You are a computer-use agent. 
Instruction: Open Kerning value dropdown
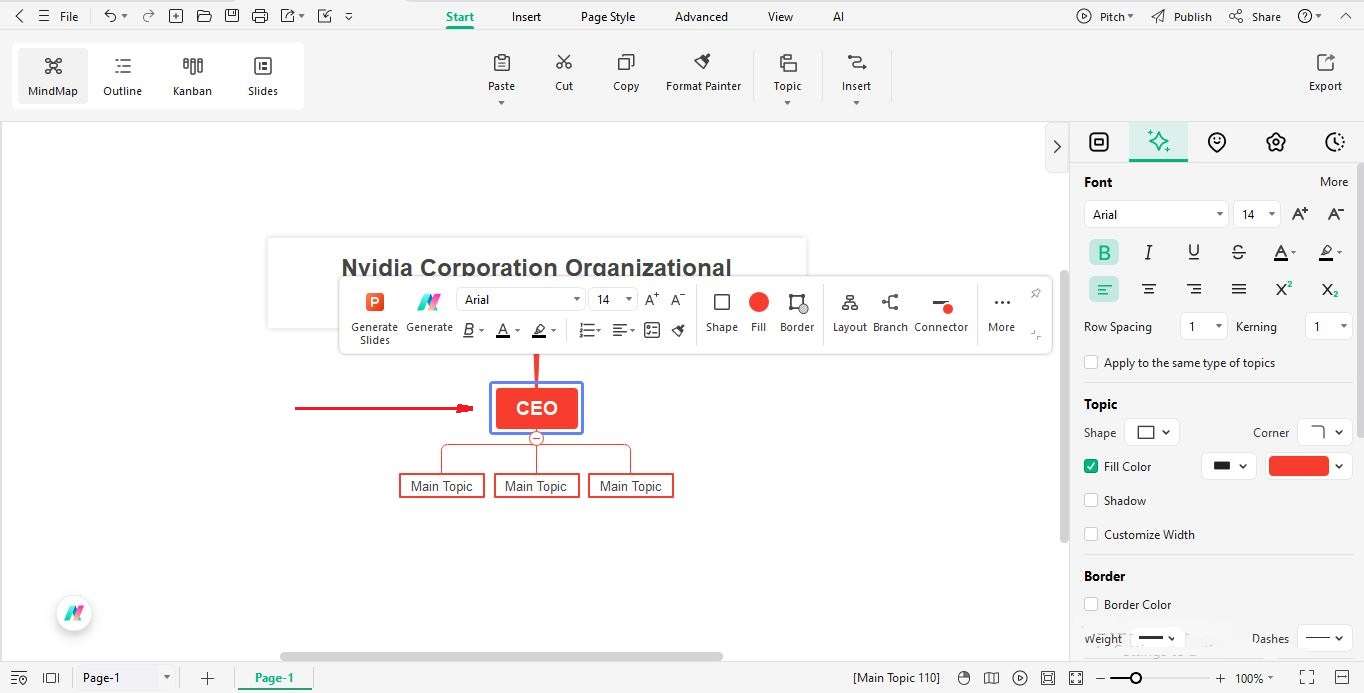click(x=1329, y=326)
